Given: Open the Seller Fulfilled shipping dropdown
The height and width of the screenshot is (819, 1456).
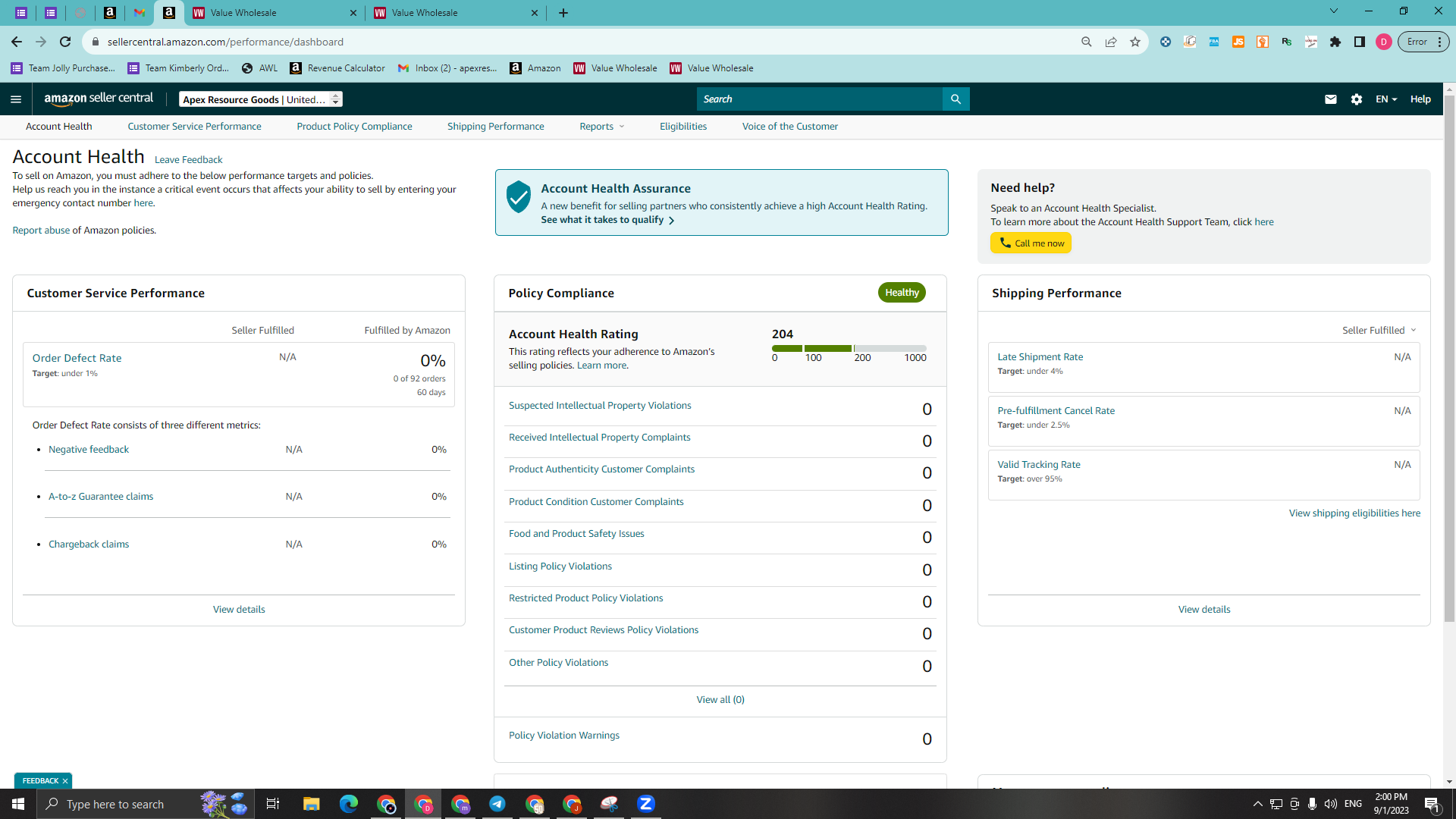Looking at the screenshot, I should (x=1379, y=331).
